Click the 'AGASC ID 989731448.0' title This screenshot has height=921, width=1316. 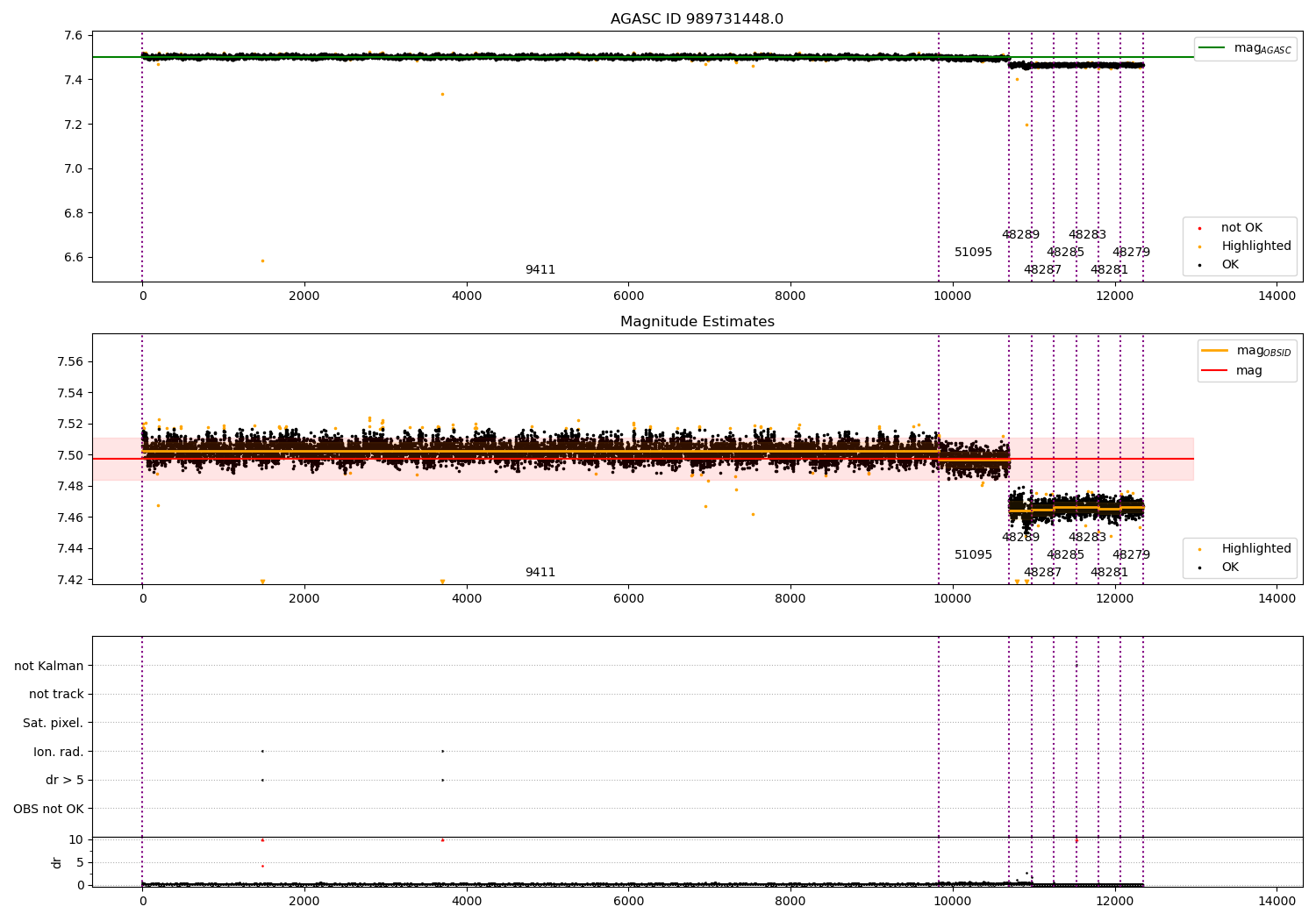tap(697, 19)
